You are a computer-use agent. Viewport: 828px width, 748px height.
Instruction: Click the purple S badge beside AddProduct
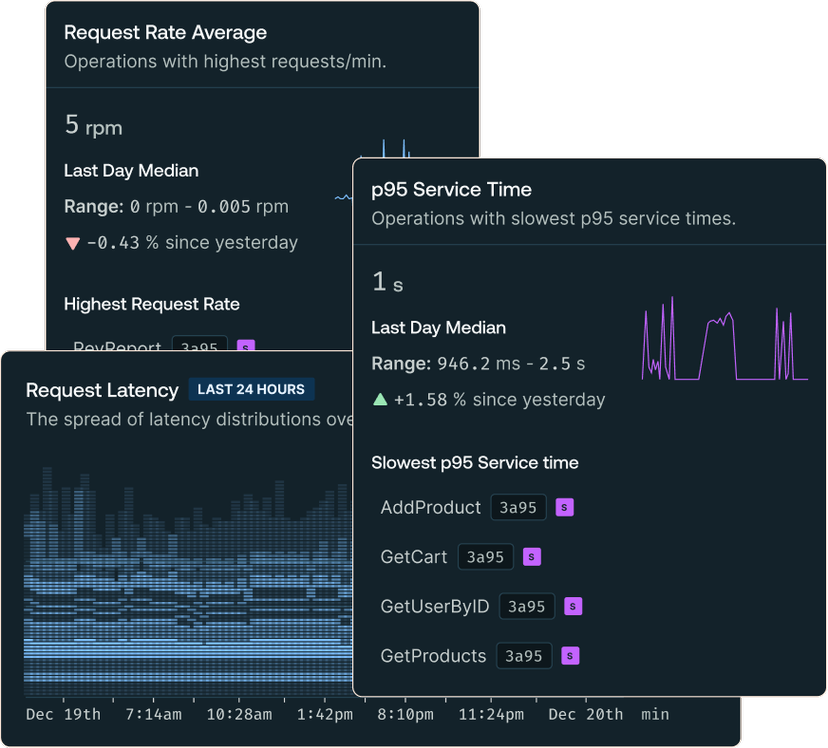[x=564, y=507]
